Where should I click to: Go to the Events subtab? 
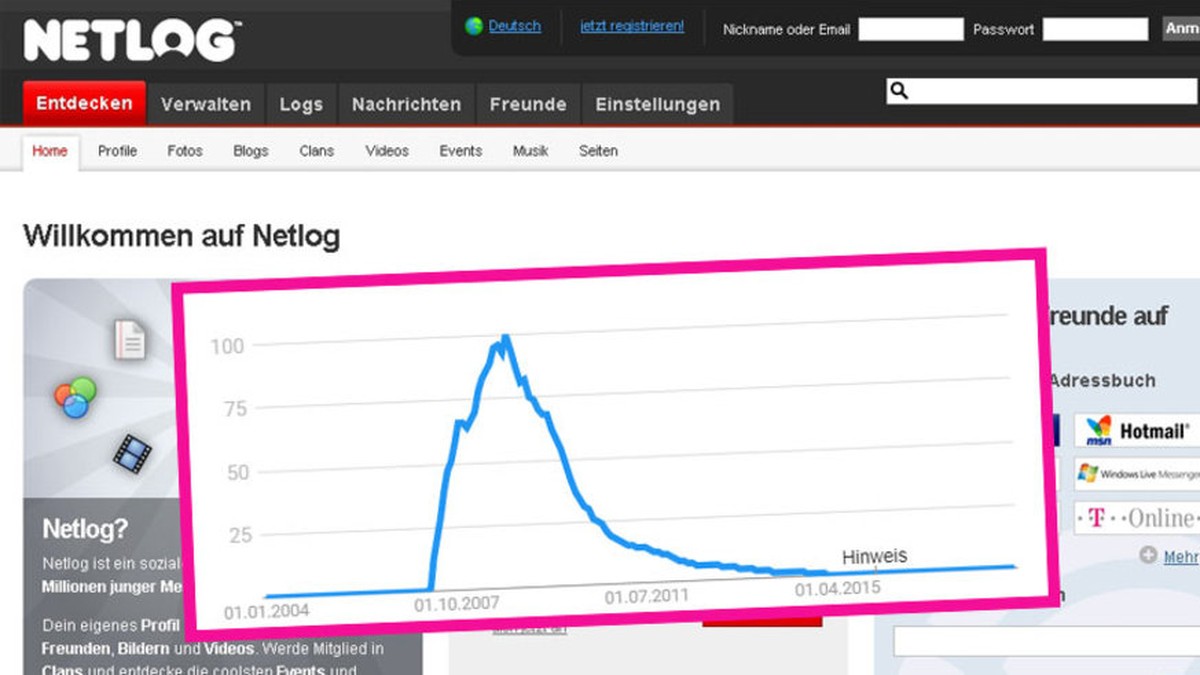click(x=461, y=151)
